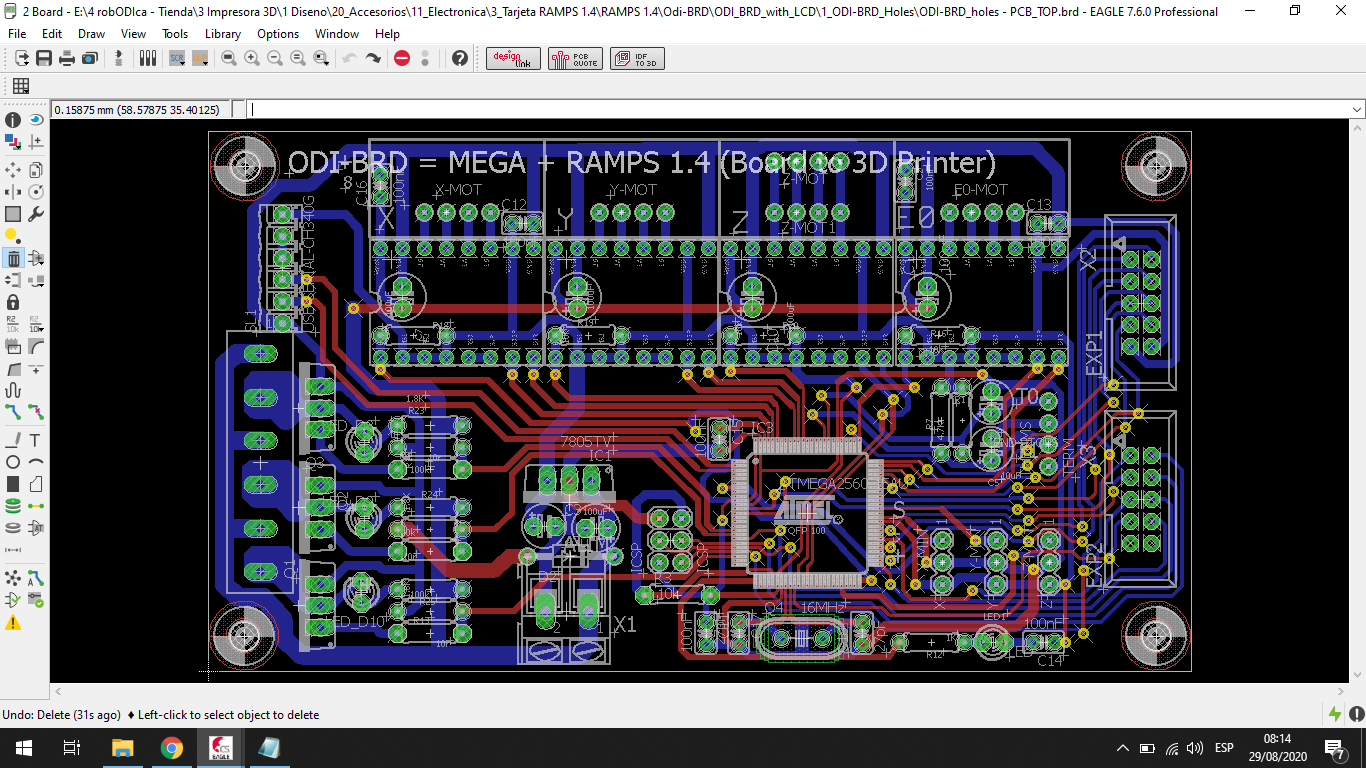Click the PCB Quote button
The width and height of the screenshot is (1366, 768).
click(x=575, y=59)
